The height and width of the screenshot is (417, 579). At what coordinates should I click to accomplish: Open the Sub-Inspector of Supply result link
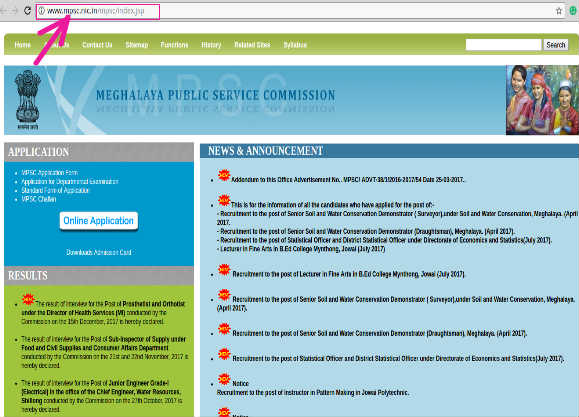[x=105, y=352]
